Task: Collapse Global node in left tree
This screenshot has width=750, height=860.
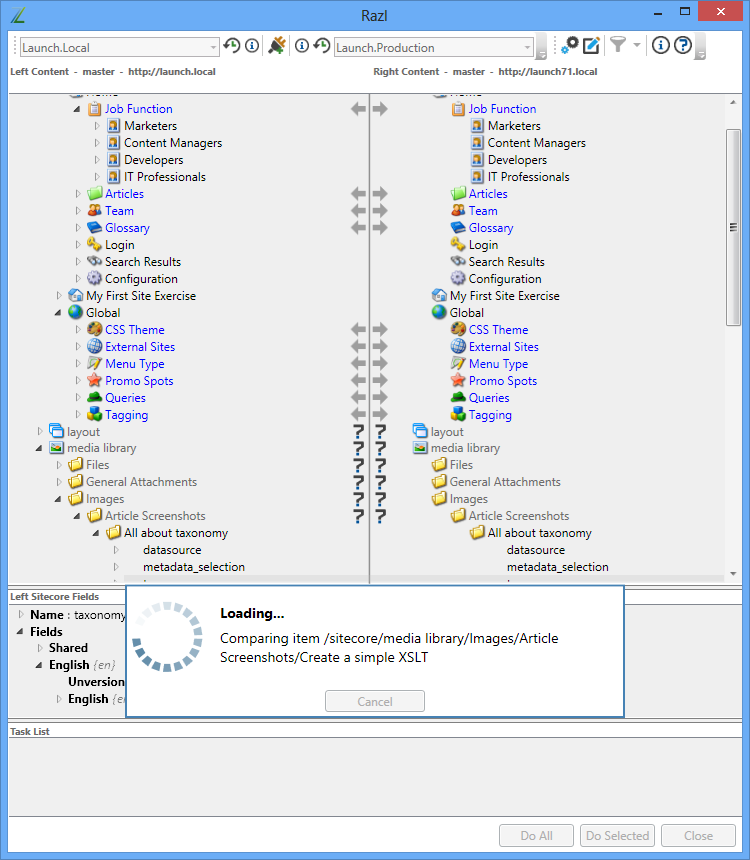Action: 58,313
